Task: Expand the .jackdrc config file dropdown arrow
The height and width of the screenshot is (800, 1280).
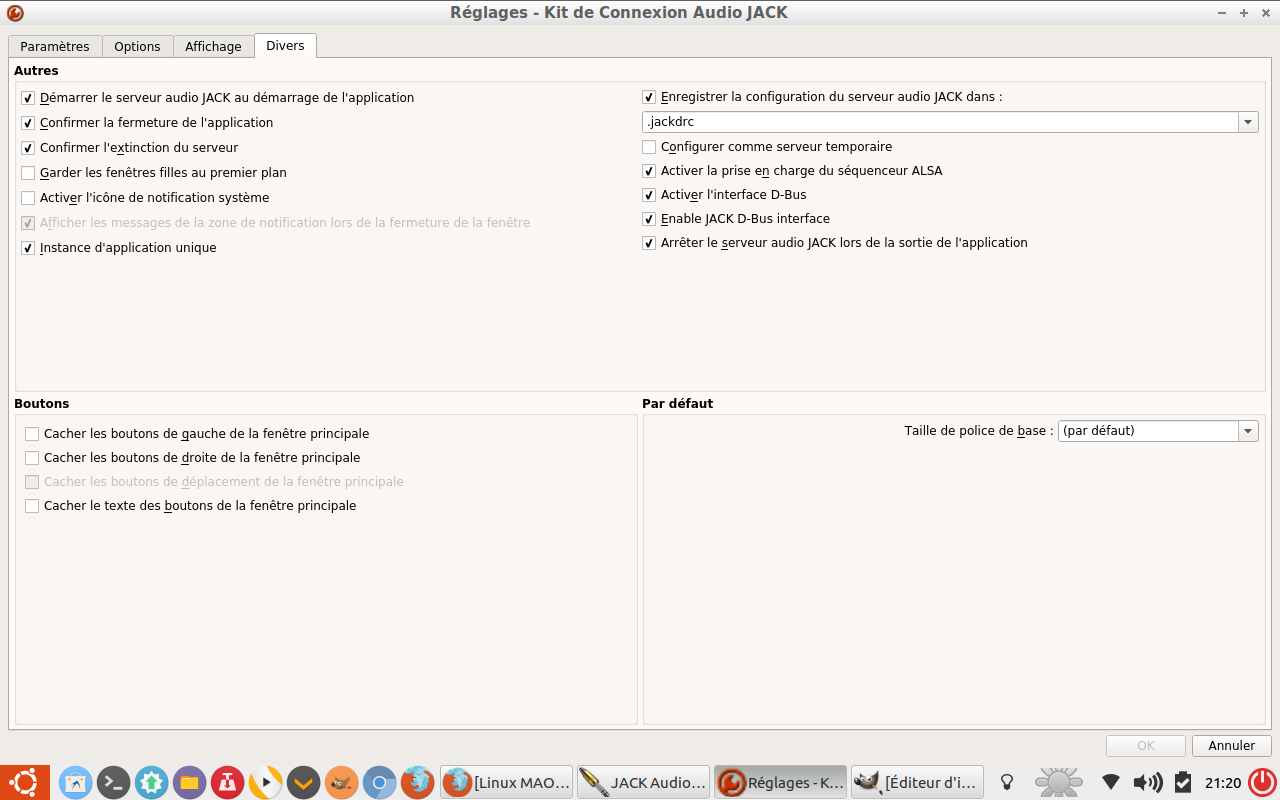Action: tap(1248, 122)
